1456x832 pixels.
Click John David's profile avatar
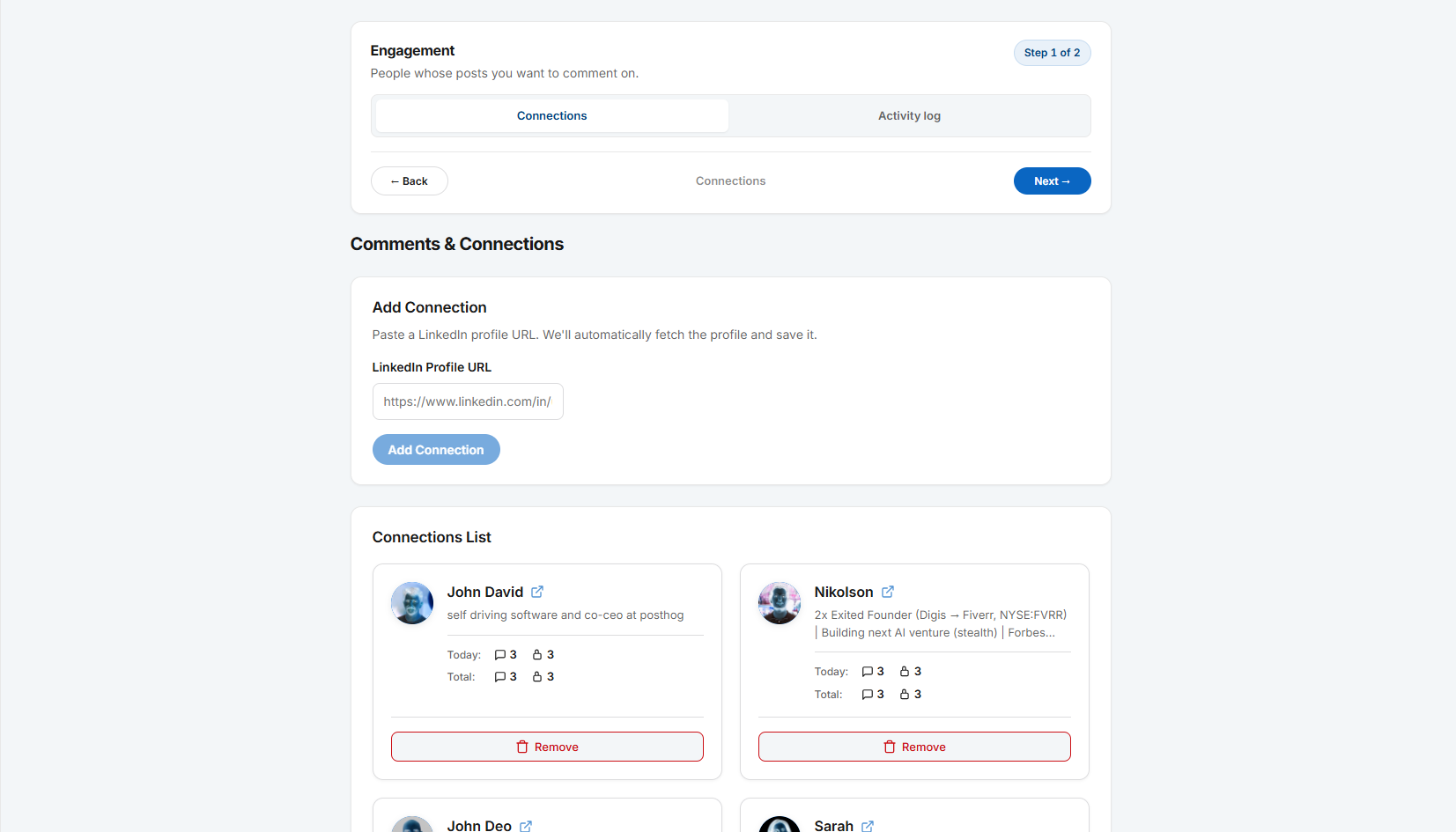click(x=412, y=603)
